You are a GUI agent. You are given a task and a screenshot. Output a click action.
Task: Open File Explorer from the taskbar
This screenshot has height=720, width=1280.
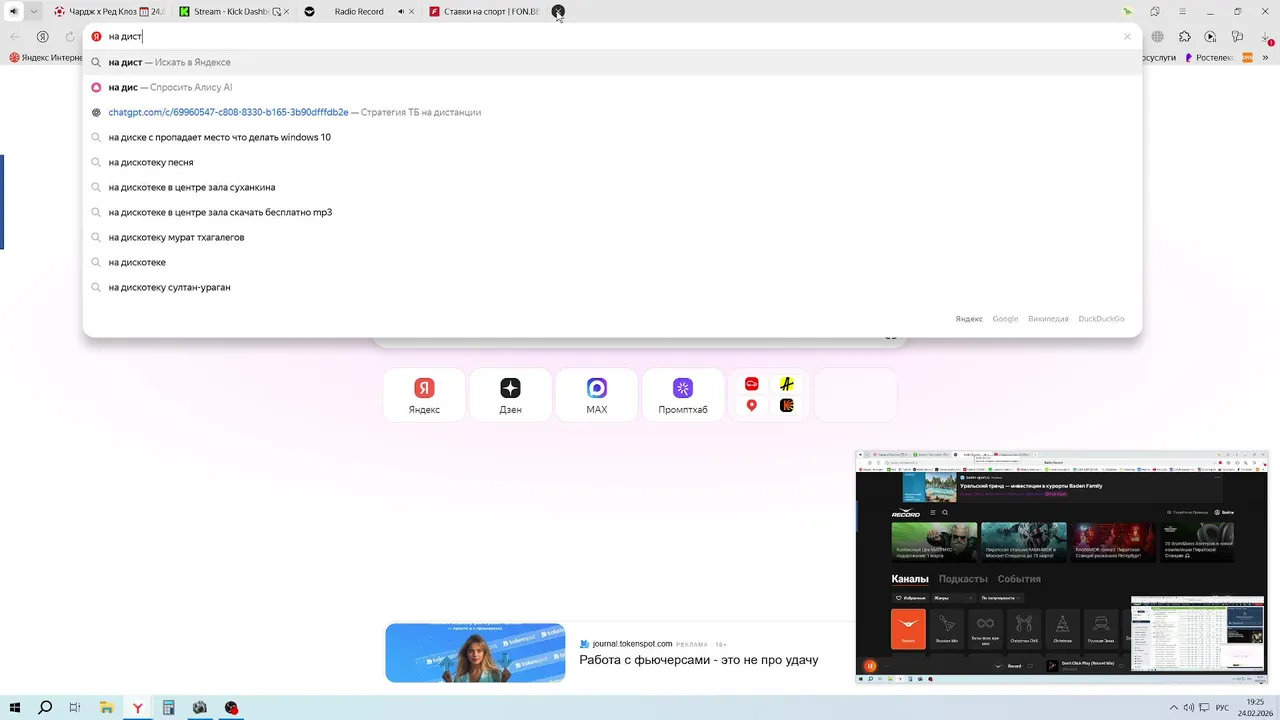click(106, 708)
